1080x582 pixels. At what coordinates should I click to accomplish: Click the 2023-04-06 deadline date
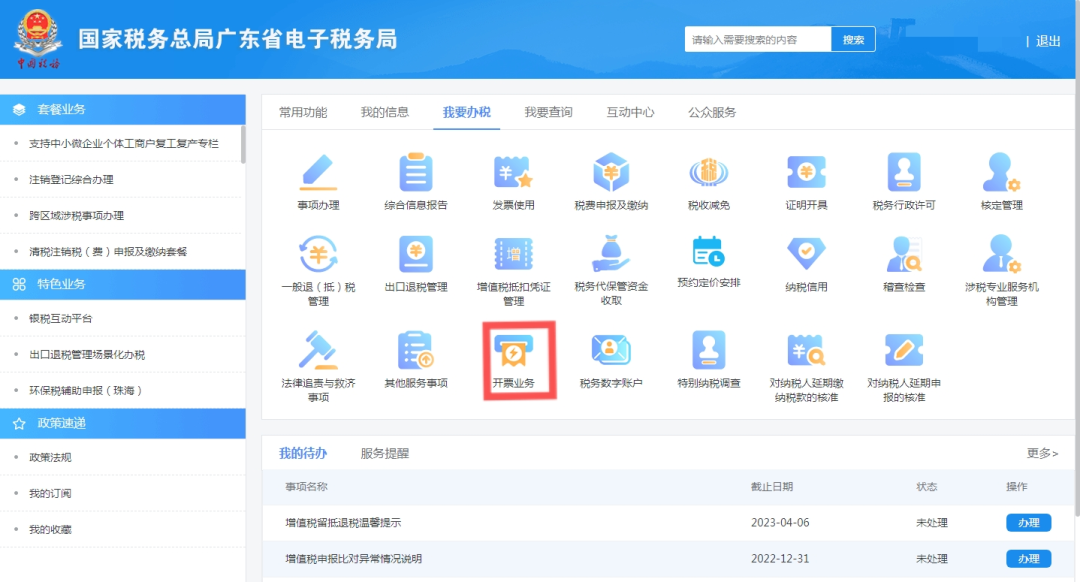pos(780,523)
